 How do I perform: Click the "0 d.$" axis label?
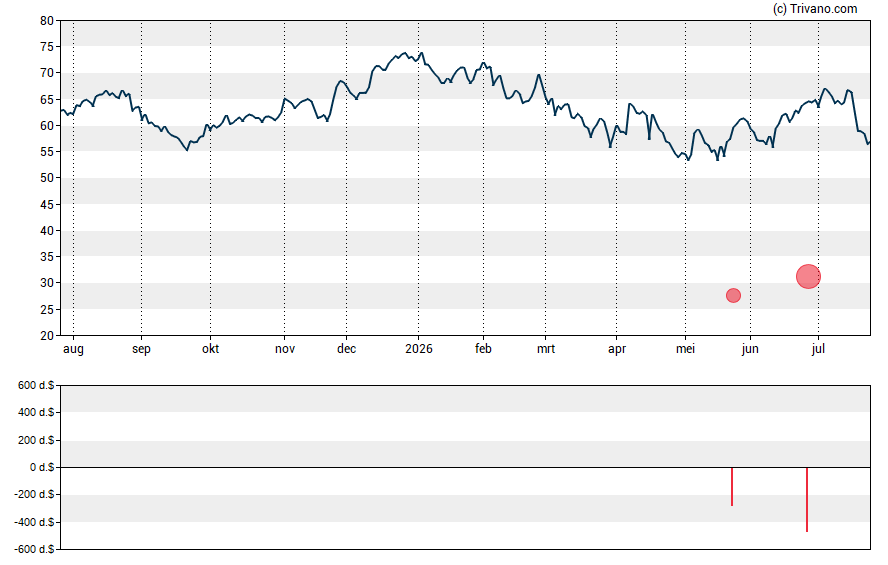coord(42,467)
